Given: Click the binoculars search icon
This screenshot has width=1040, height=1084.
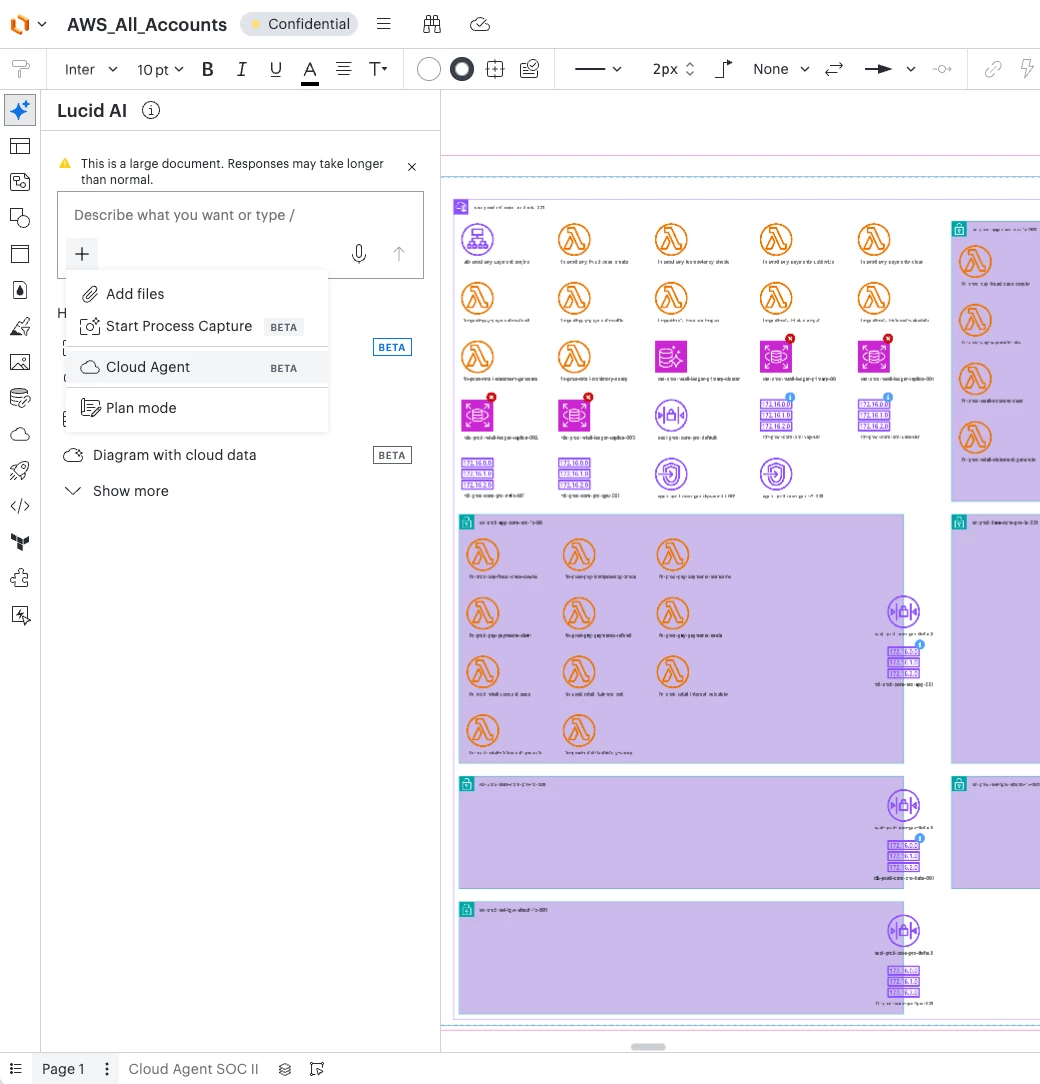Looking at the screenshot, I should pos(431,24).
